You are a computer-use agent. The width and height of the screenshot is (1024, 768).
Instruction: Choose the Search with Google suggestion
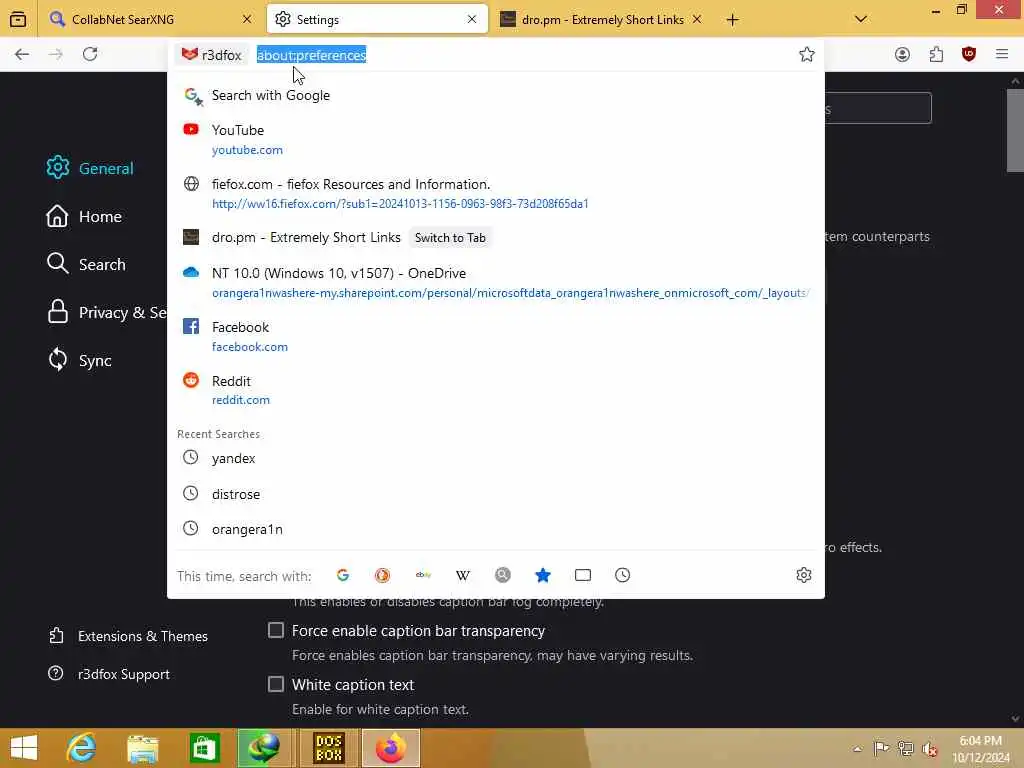click(x=496, y=95)
